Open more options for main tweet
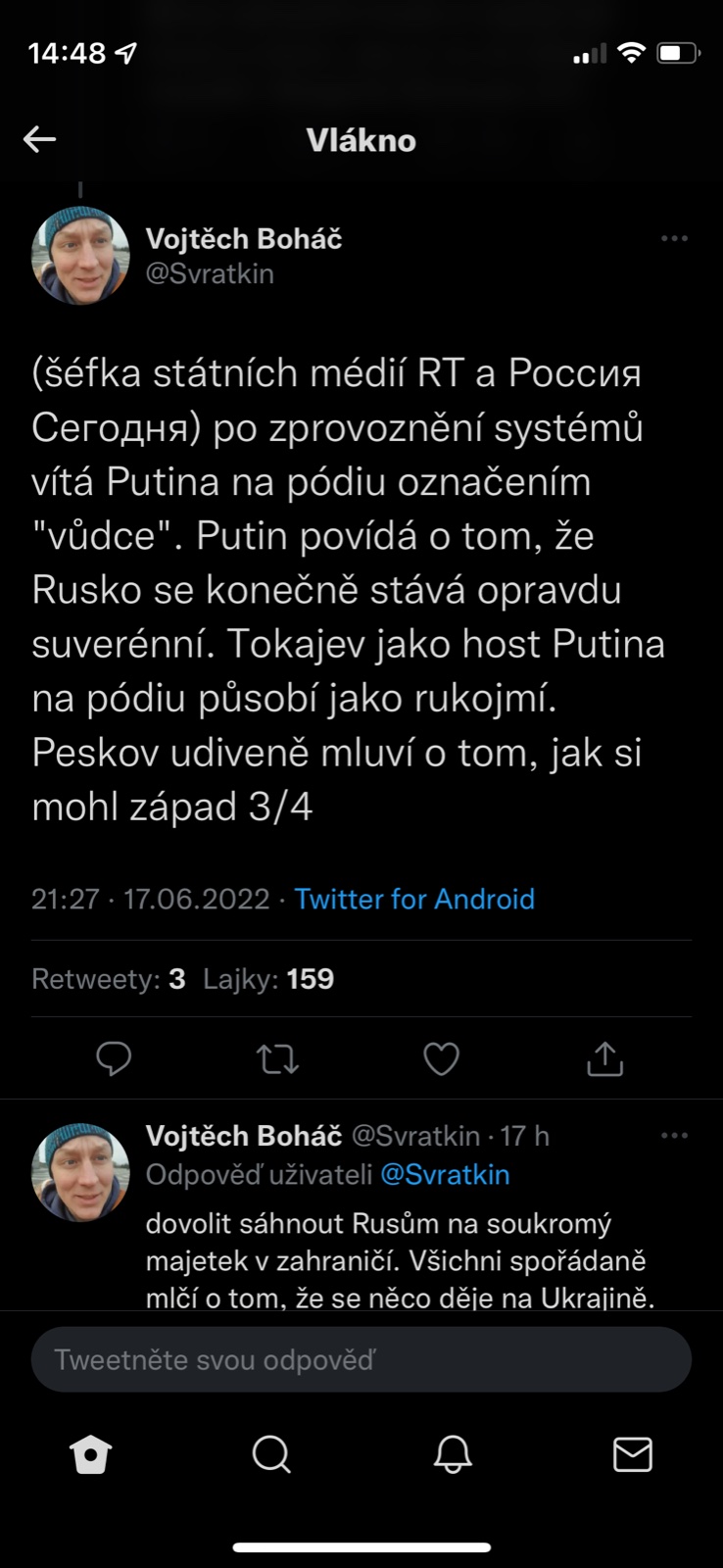The width and height of the screenshot is (723, 1568). pos(674,238)
